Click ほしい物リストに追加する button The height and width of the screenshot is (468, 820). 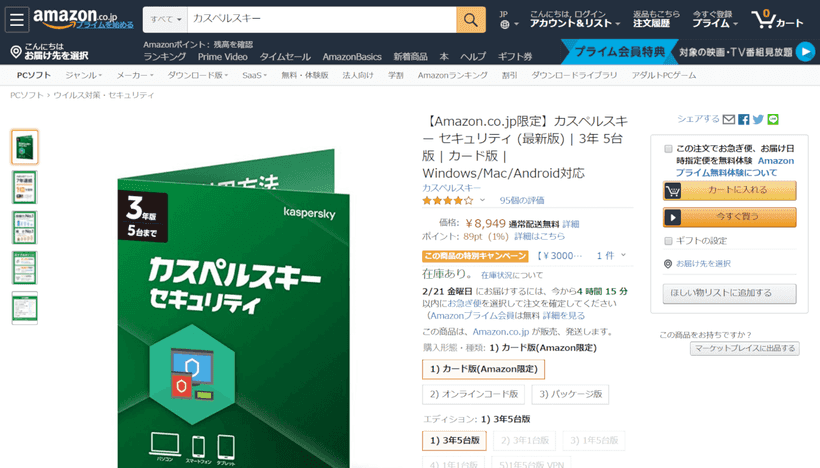tap(730, 293)
